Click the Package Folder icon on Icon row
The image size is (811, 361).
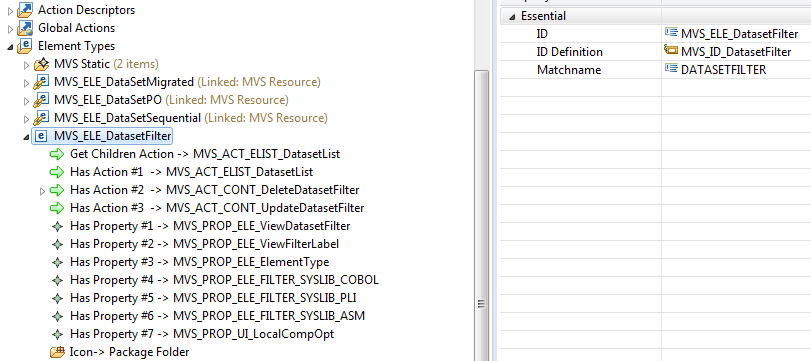click(x=57, y=352)
